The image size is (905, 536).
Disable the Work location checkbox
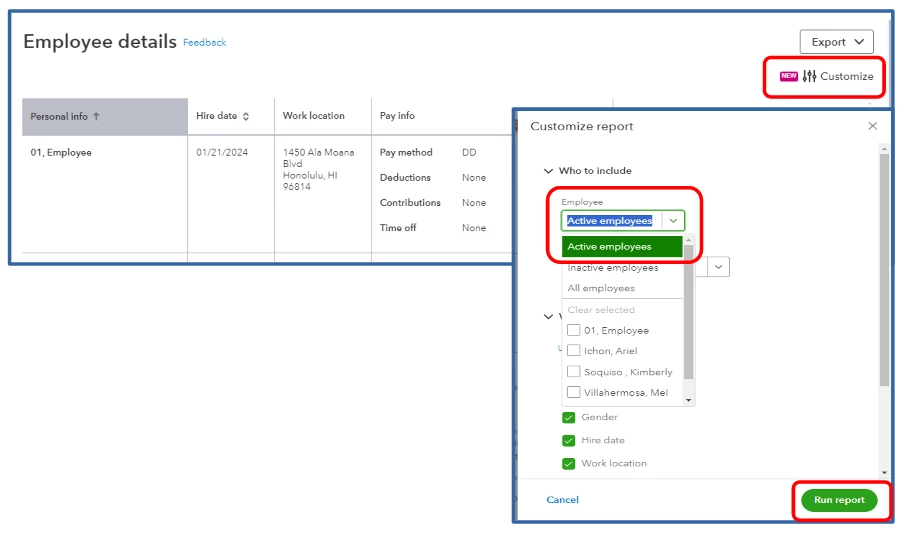tap(569, 463)
